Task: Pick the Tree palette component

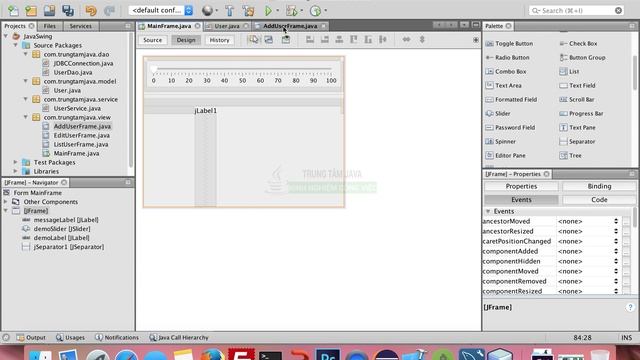Action: (570, 156)
